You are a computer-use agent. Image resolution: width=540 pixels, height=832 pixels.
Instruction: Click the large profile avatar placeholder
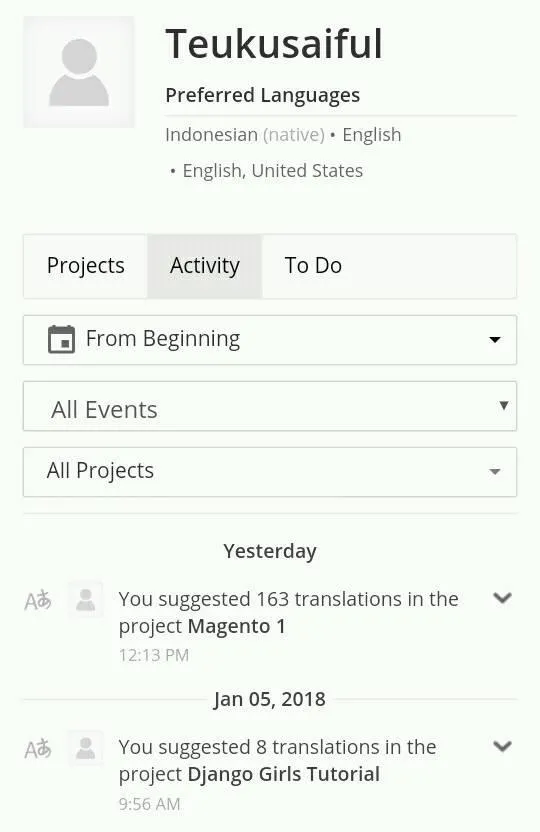pyautogui.click(x=79, y=72)
